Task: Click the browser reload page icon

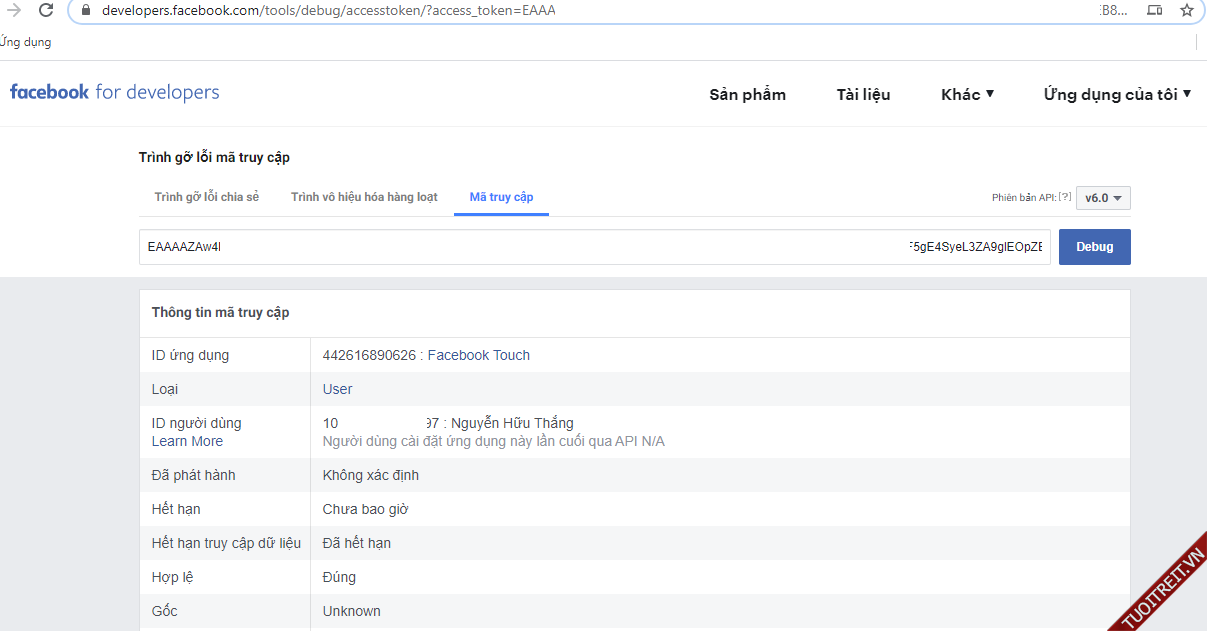Action: (46, 10)
